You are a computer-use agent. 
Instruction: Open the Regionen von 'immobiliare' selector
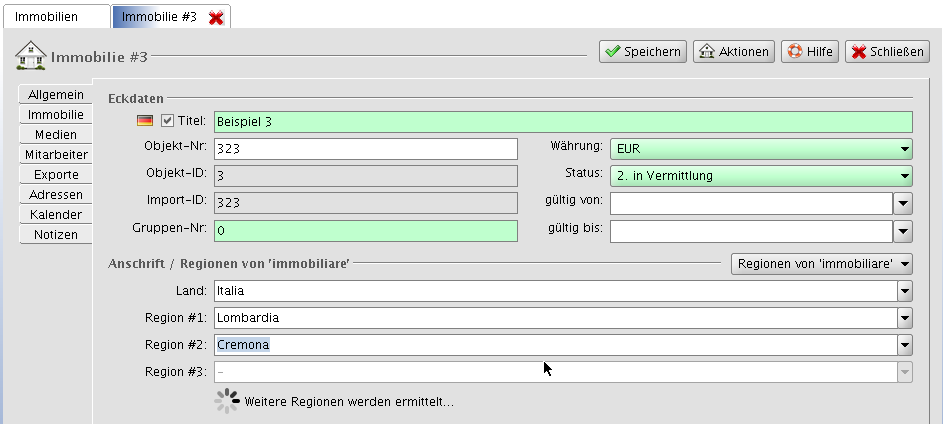click(822, 264)
